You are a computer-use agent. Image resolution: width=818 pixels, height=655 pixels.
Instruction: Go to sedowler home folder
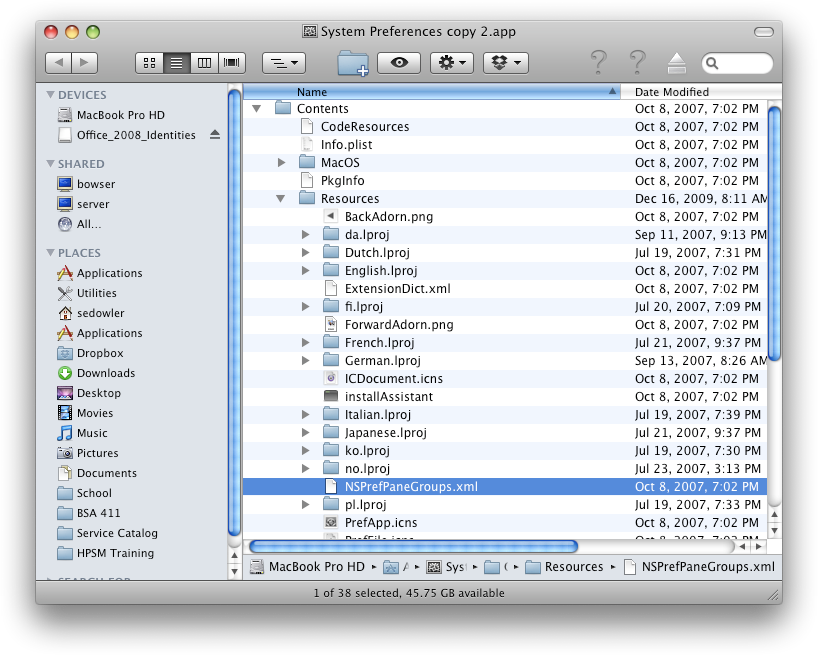pos(101,313)
